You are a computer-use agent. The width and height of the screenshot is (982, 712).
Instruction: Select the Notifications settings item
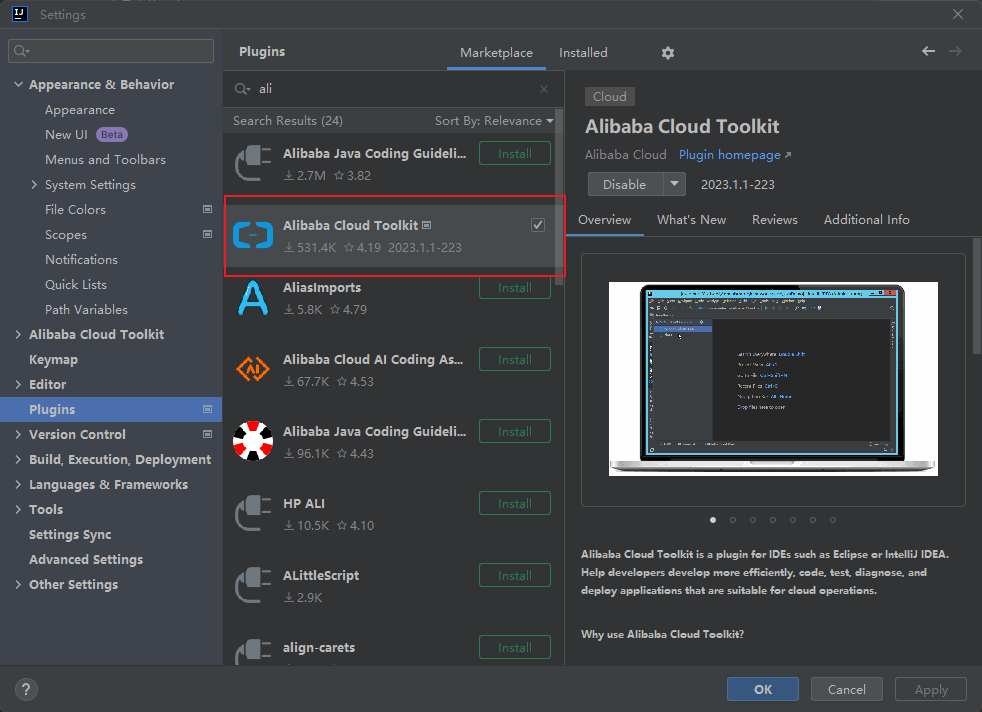pos(81,259)
